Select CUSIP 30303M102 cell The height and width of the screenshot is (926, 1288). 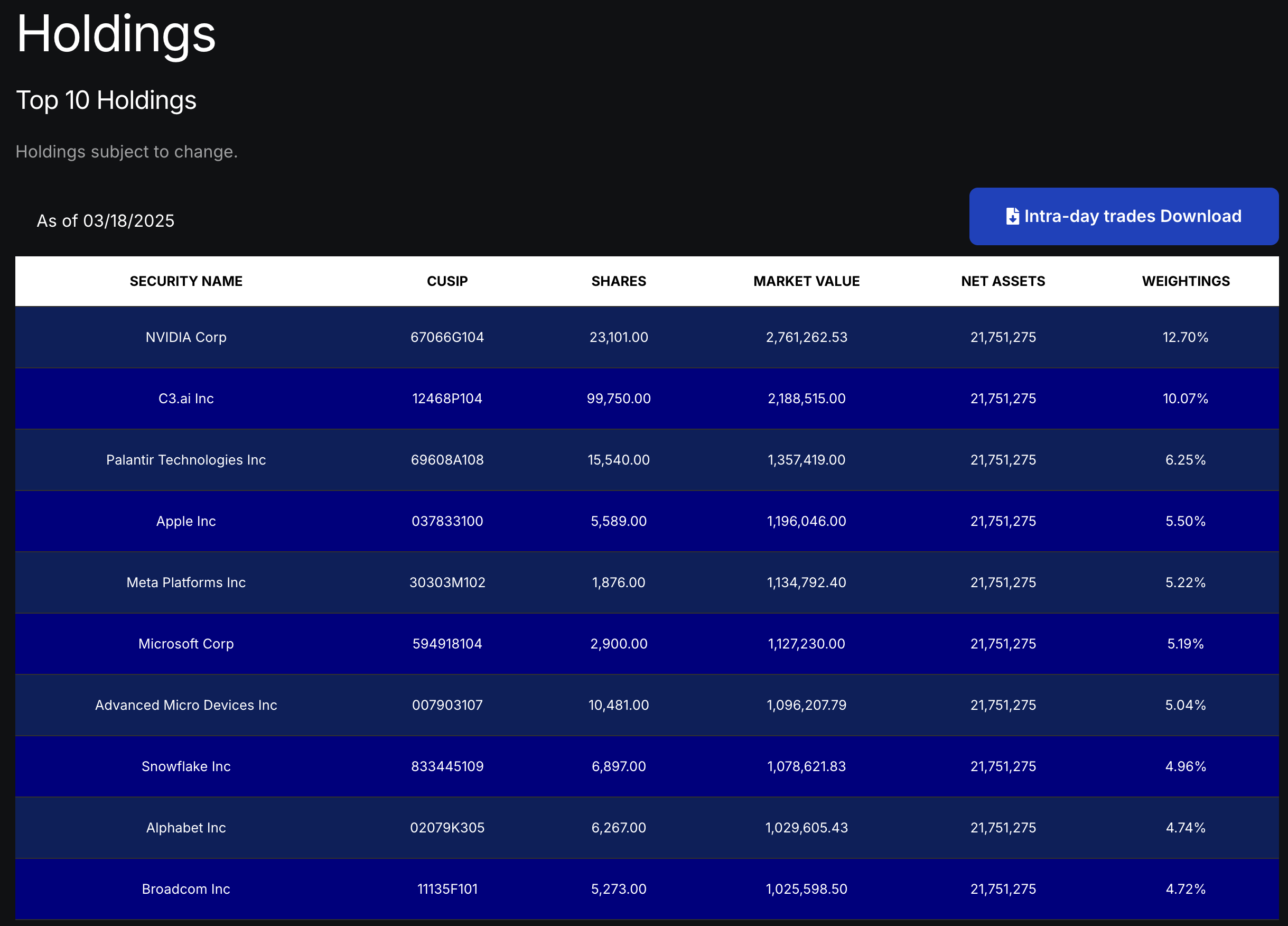pos(447,583)
